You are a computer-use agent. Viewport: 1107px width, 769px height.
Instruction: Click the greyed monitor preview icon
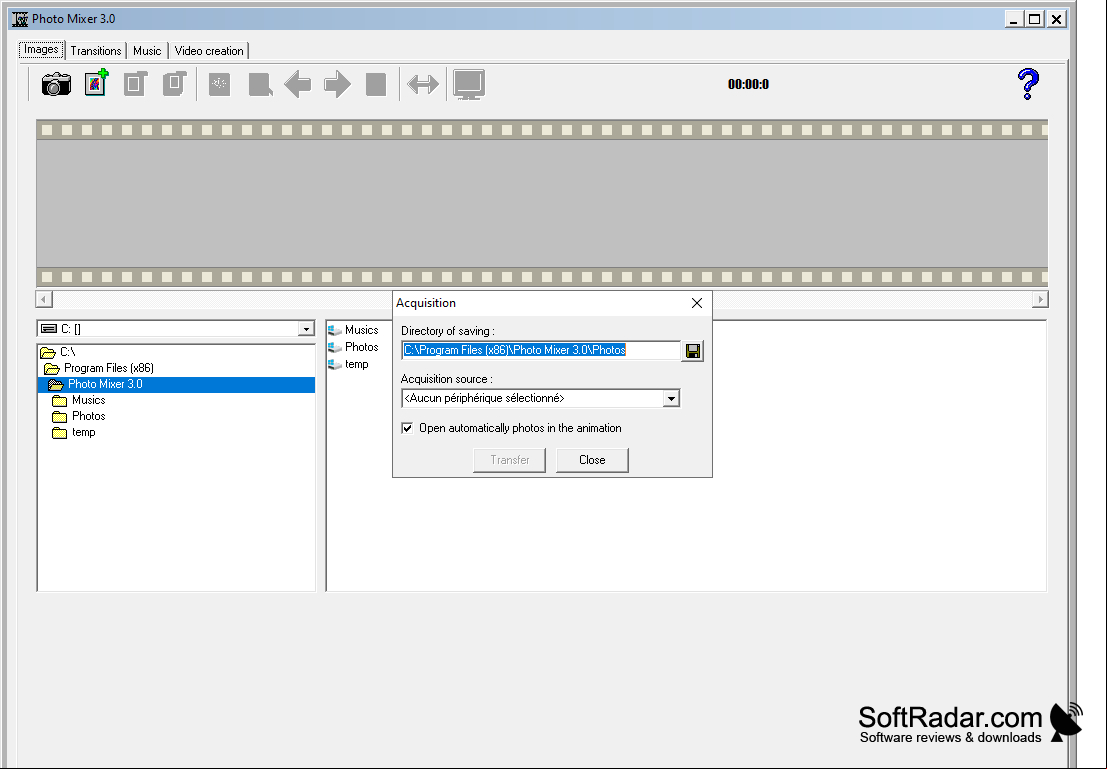coord(469,85)
